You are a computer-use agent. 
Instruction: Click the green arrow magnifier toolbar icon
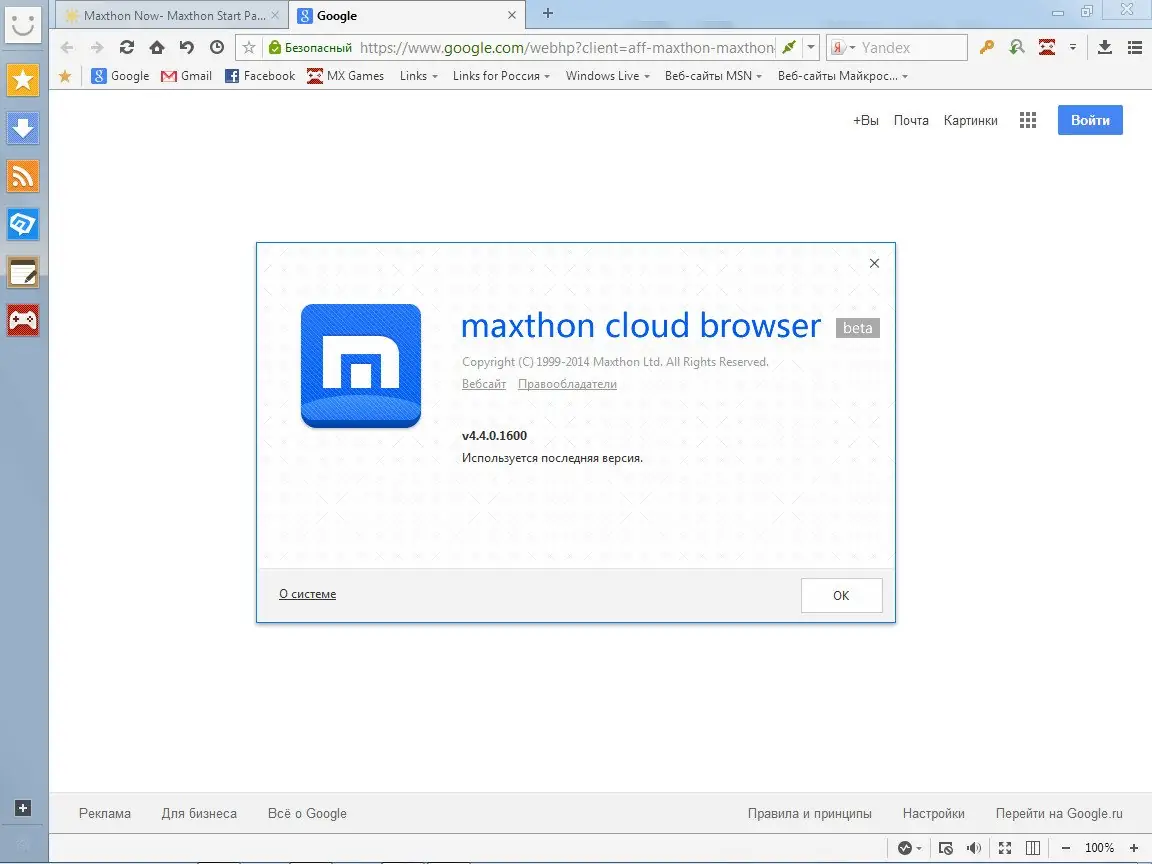[1017, 48]
